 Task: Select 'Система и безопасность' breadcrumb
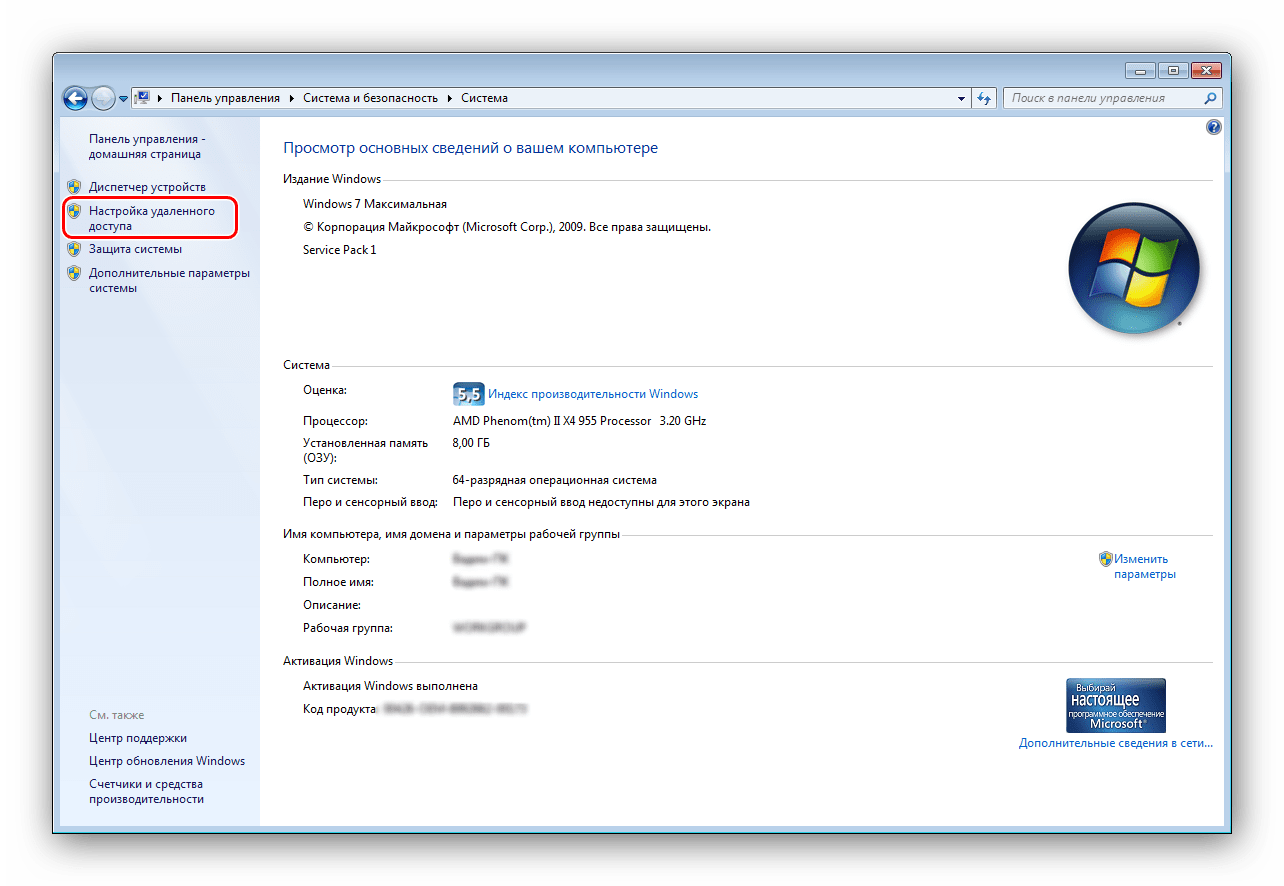point(370,98)
